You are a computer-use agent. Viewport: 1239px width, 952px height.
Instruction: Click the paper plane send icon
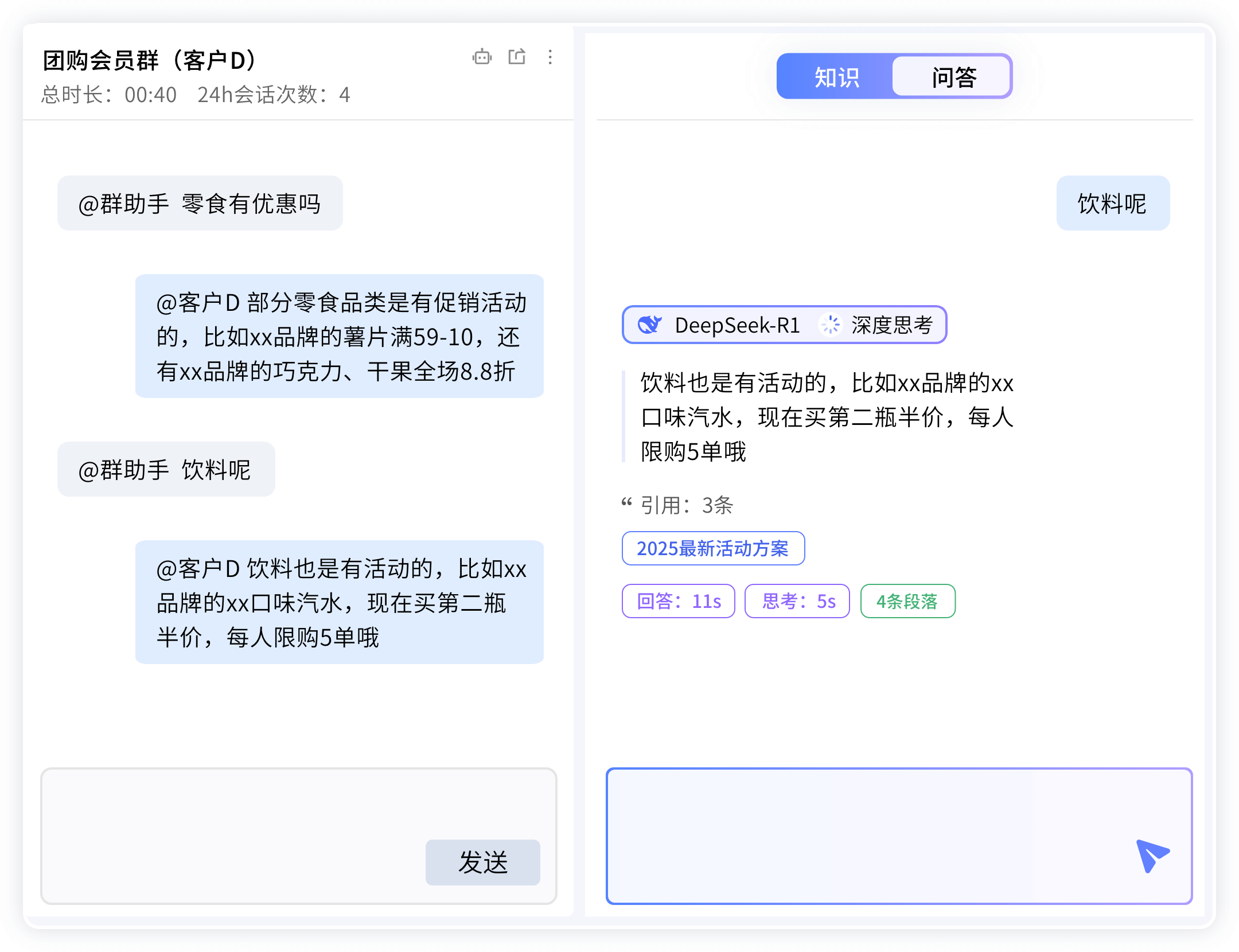pyautogui.click(x=1152, y=855)
